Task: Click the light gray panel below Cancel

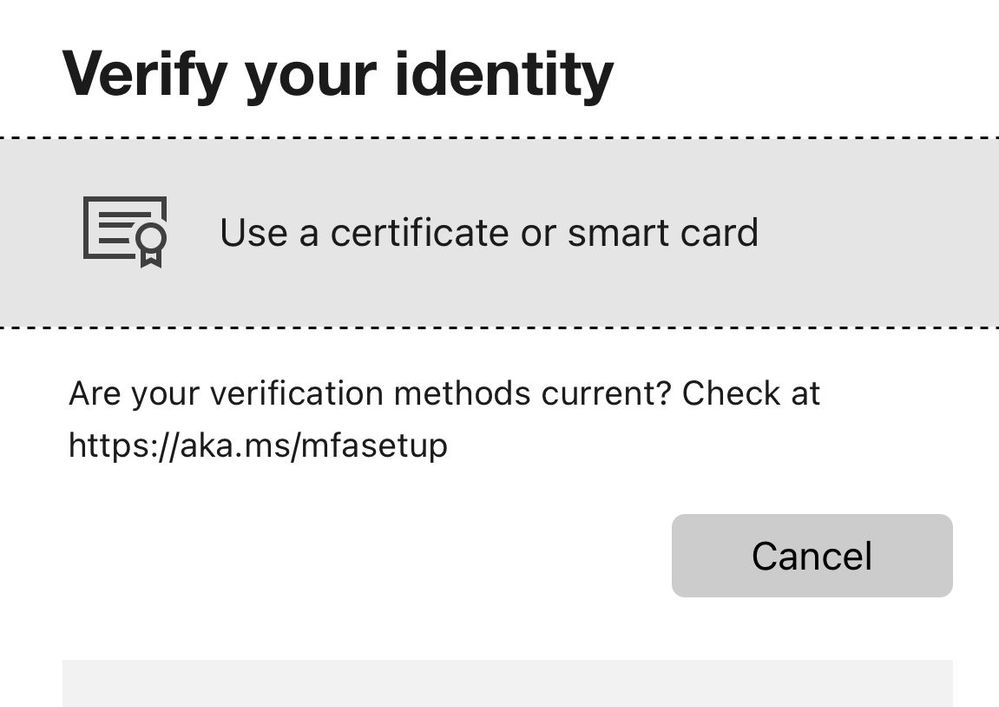Action: coord(508,683)
